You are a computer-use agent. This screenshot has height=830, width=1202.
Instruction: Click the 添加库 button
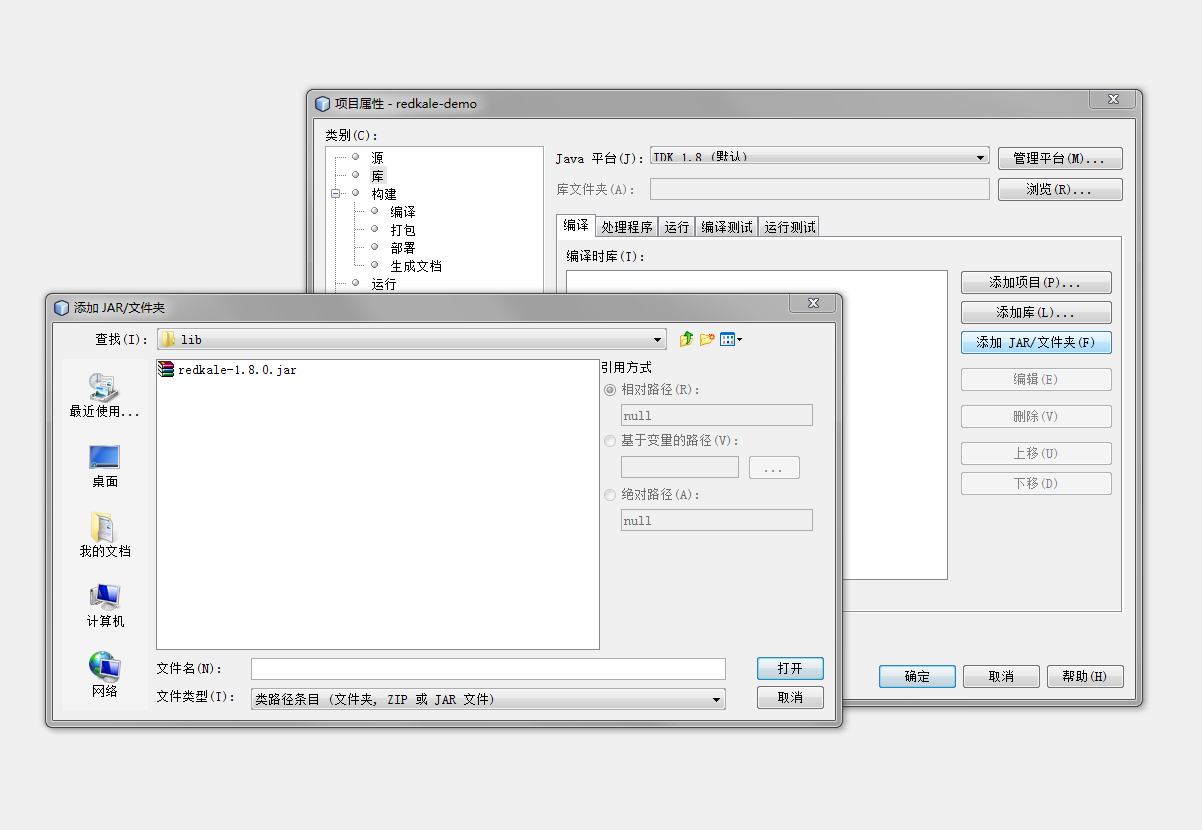click(x=1035, y=312)
